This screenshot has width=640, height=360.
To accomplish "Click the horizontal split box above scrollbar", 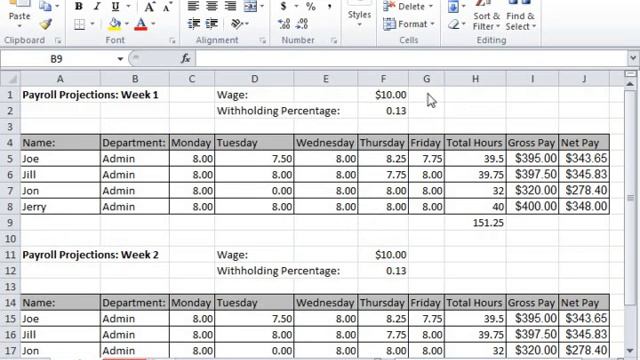I will click(x=631, y=74).
